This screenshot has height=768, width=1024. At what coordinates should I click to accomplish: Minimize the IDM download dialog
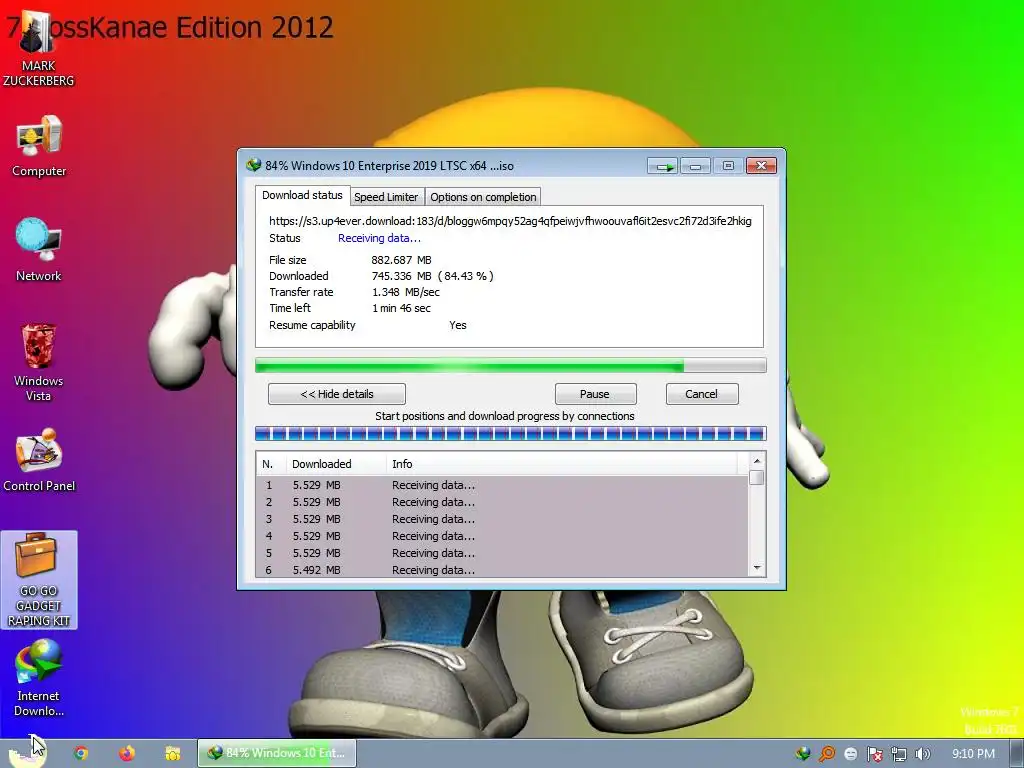(695, 166)
